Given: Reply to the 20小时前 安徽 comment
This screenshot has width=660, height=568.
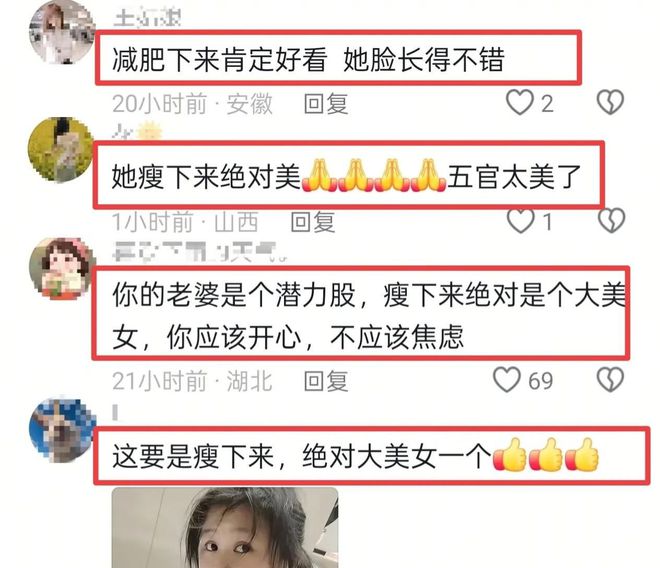Looking at the screenshot, I should coord(326,104).
